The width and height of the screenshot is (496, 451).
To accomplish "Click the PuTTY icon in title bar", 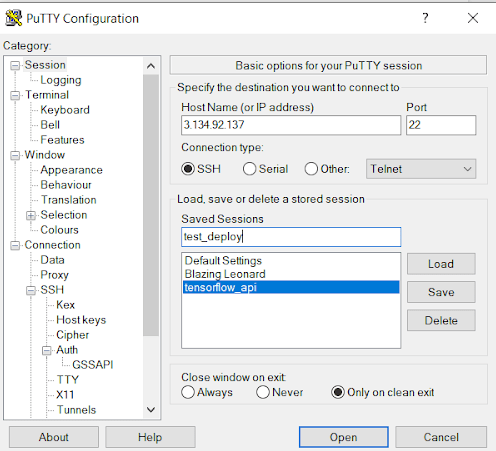I will coord(14,18).
